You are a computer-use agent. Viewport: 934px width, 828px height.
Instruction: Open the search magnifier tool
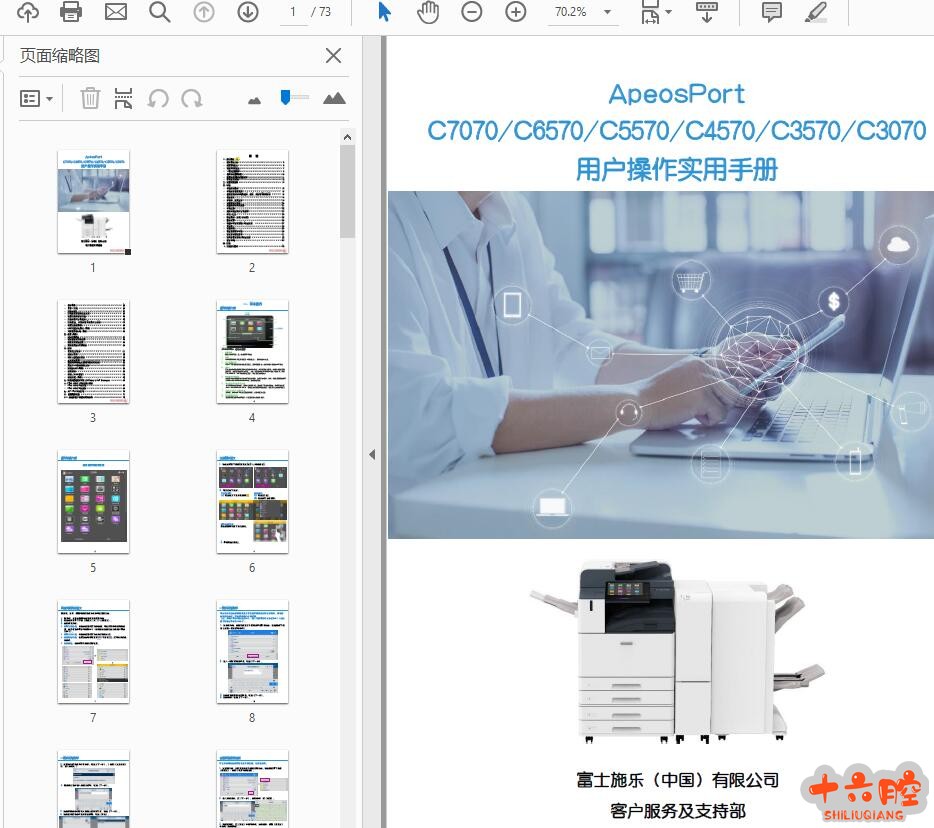pos(160,12)
